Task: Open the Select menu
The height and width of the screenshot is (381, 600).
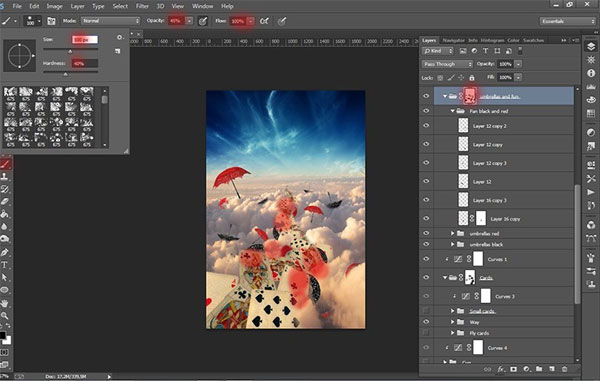Action: click(120, 6)
